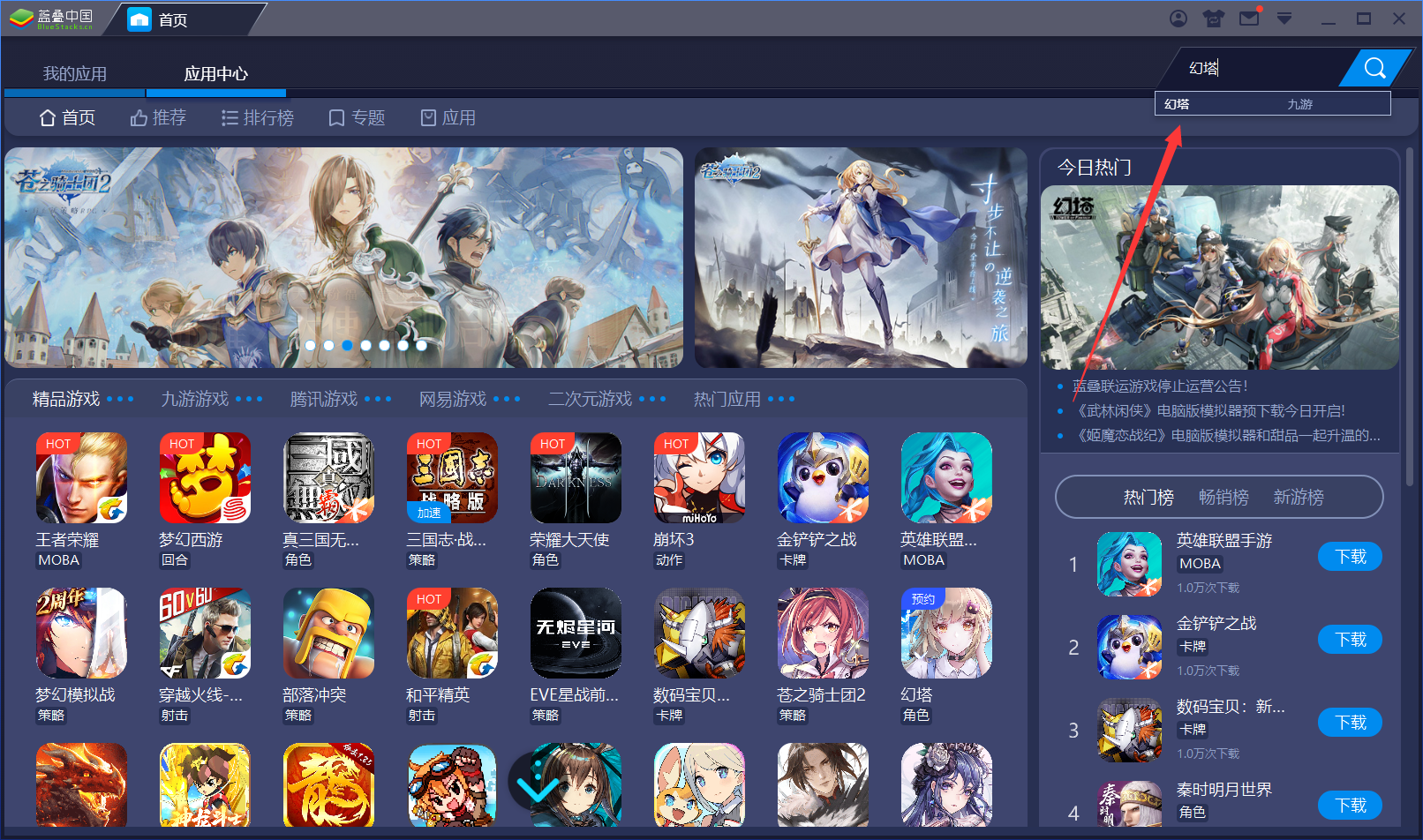Screen dimensions: 1423x840
Task: Open the 排行榜 navigation item
Action: pos(258,118)
